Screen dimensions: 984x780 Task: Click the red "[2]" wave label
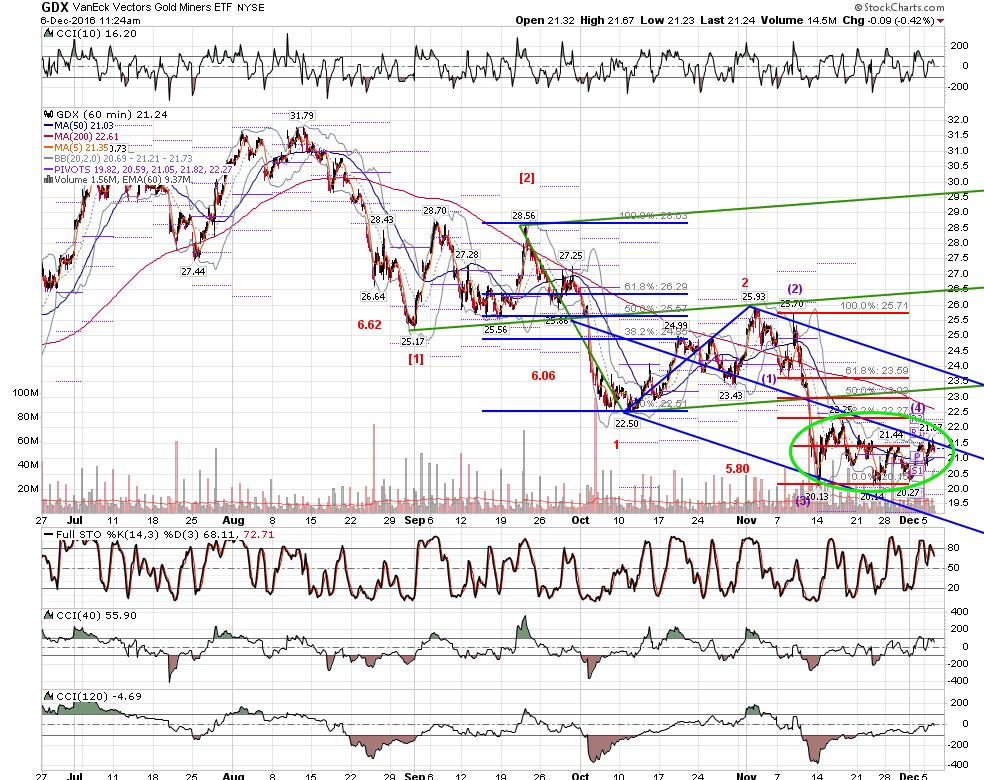click(x=527, y=178)
